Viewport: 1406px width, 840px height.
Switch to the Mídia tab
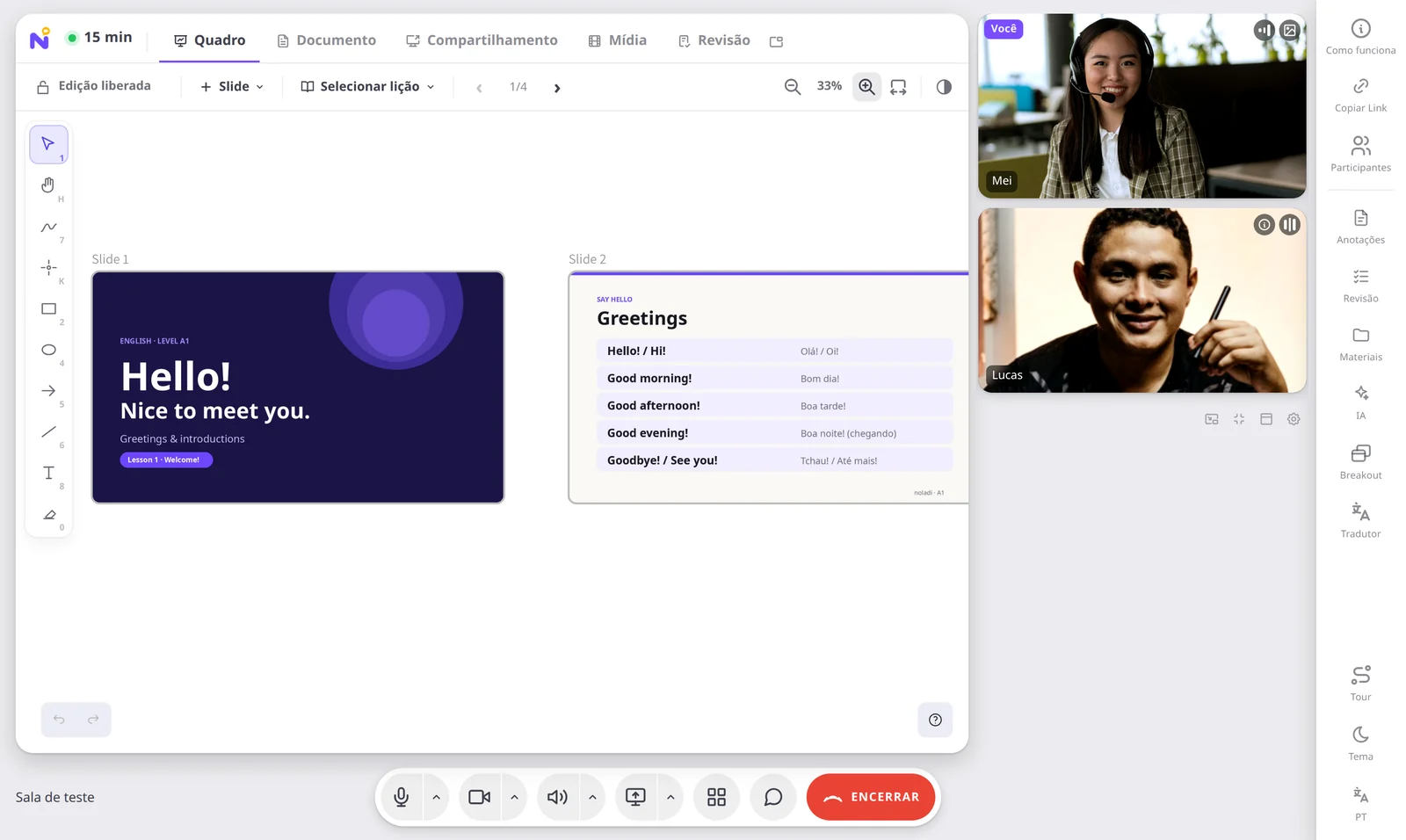click(618, 40)
